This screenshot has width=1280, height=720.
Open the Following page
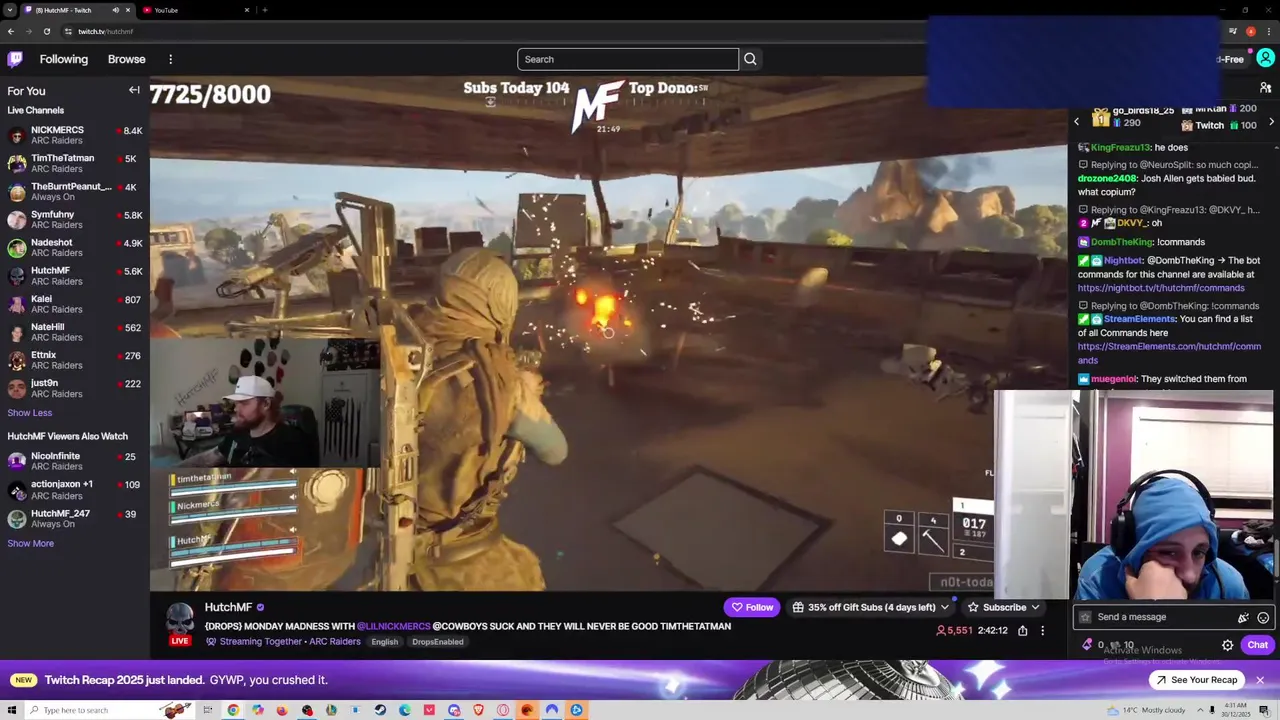(x=64, y=59)
